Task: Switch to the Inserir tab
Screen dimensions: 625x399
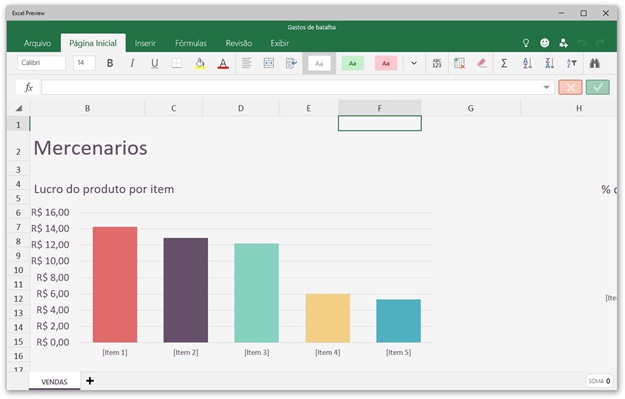Action: click(145, 43)
